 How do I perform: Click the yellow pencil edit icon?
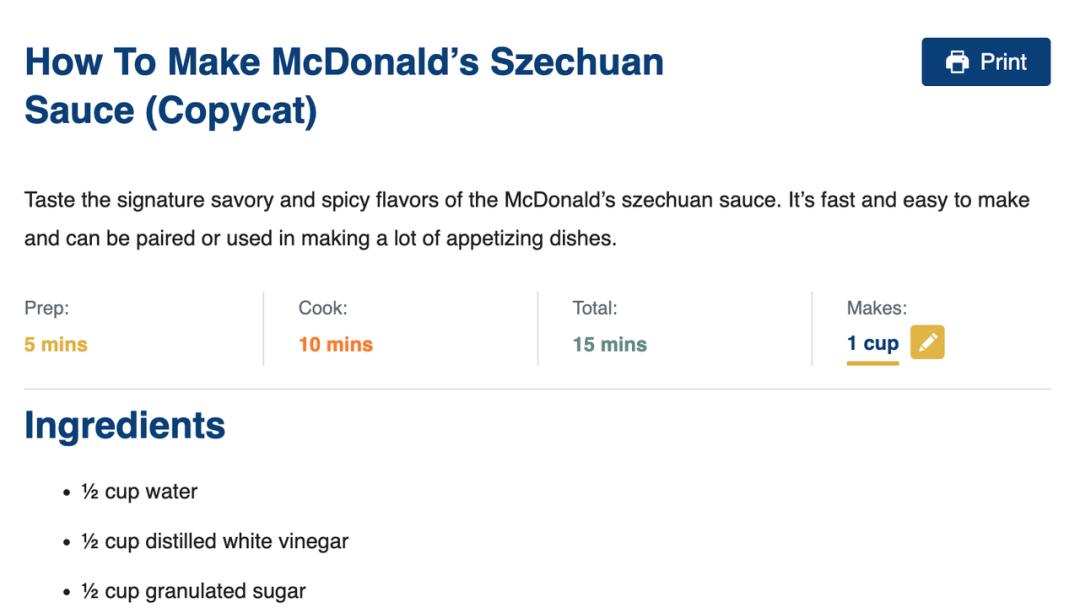[x=927, y=342]
